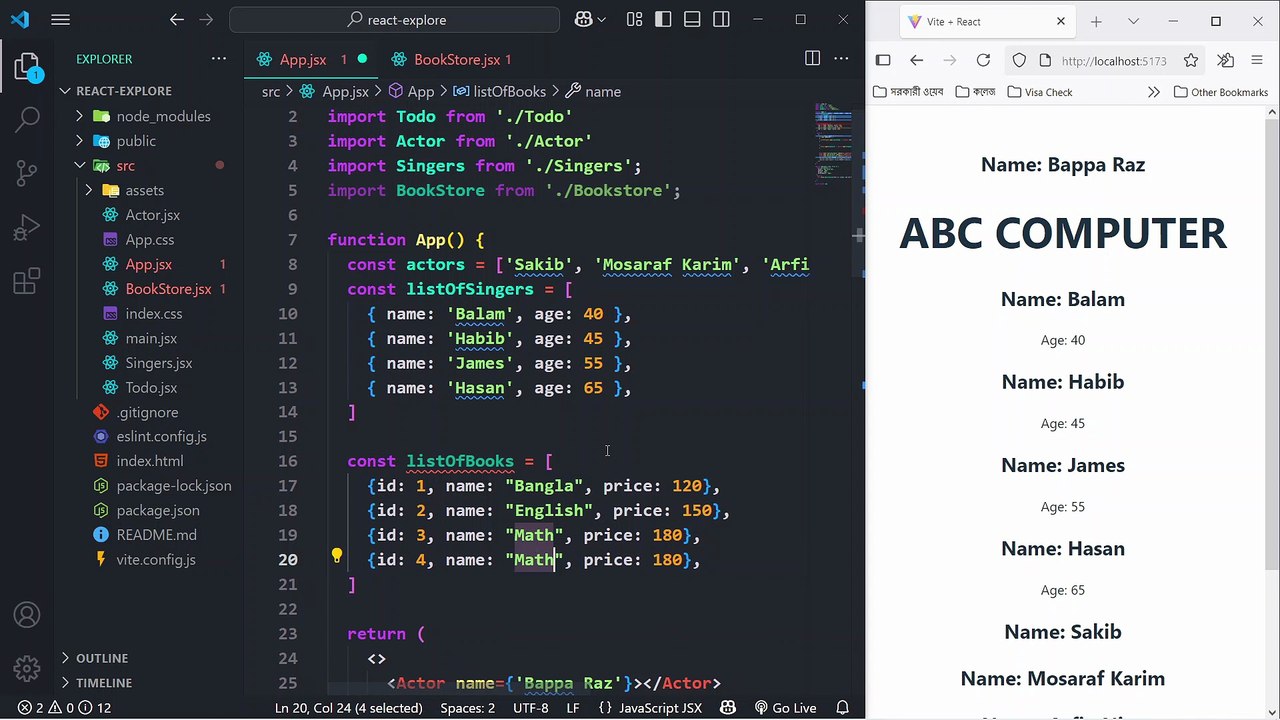Open the VS Code hamburger menu

pos(60,20)
